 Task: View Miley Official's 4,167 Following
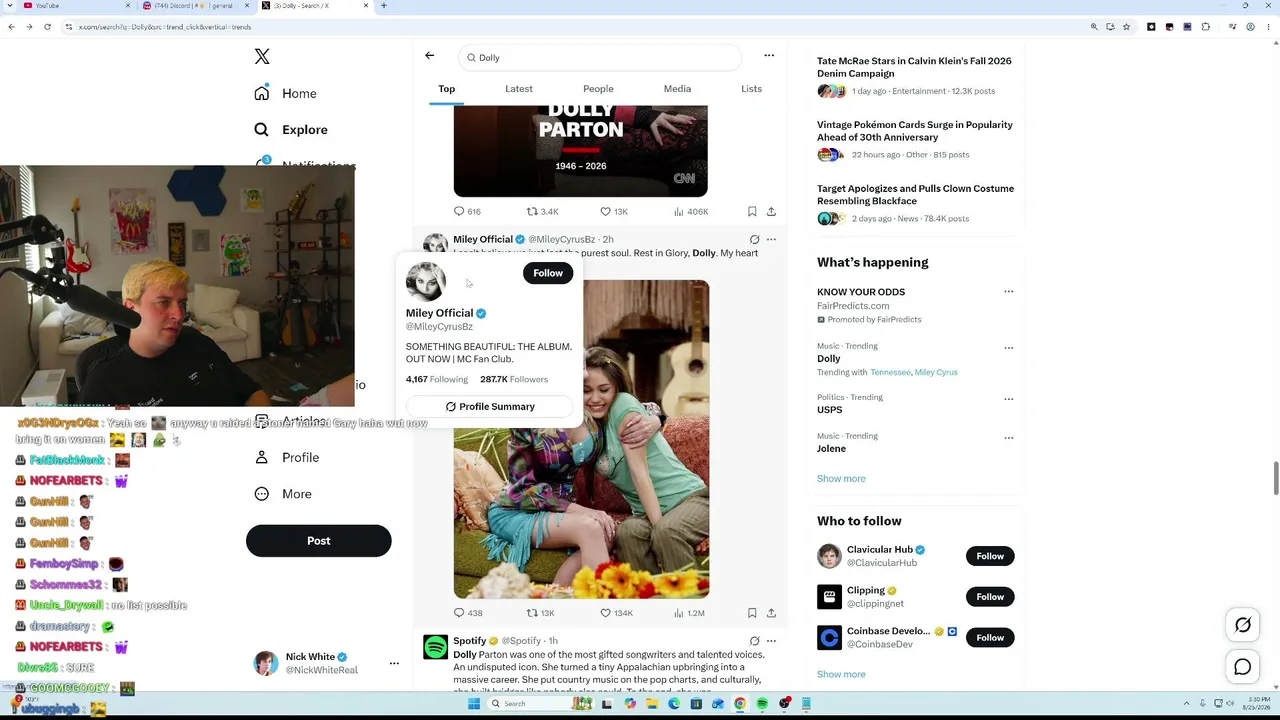tap(437, 380)
